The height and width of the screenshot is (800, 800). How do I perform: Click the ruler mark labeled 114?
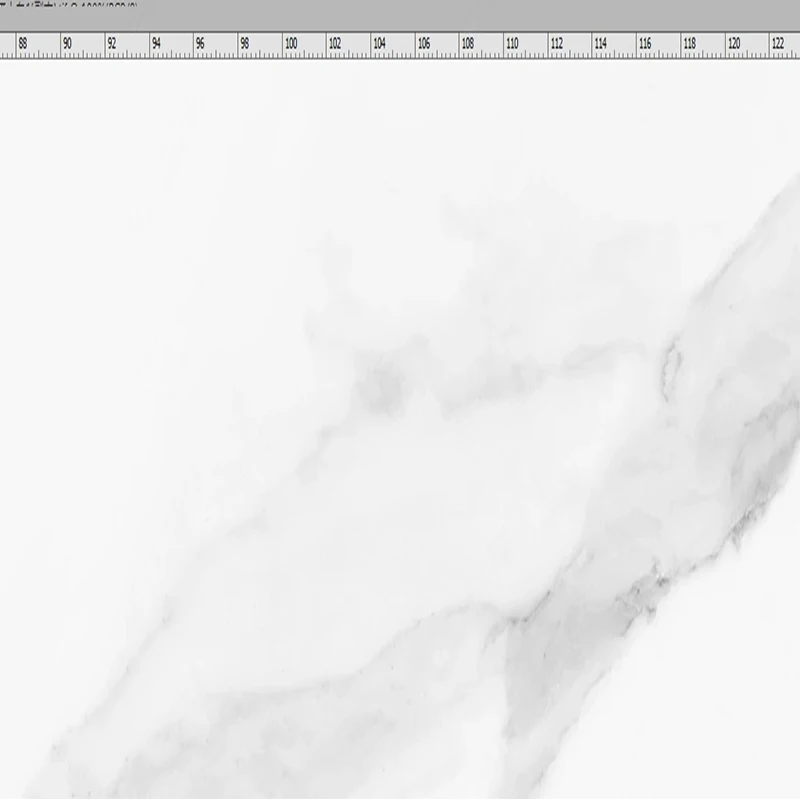[601, 44]
